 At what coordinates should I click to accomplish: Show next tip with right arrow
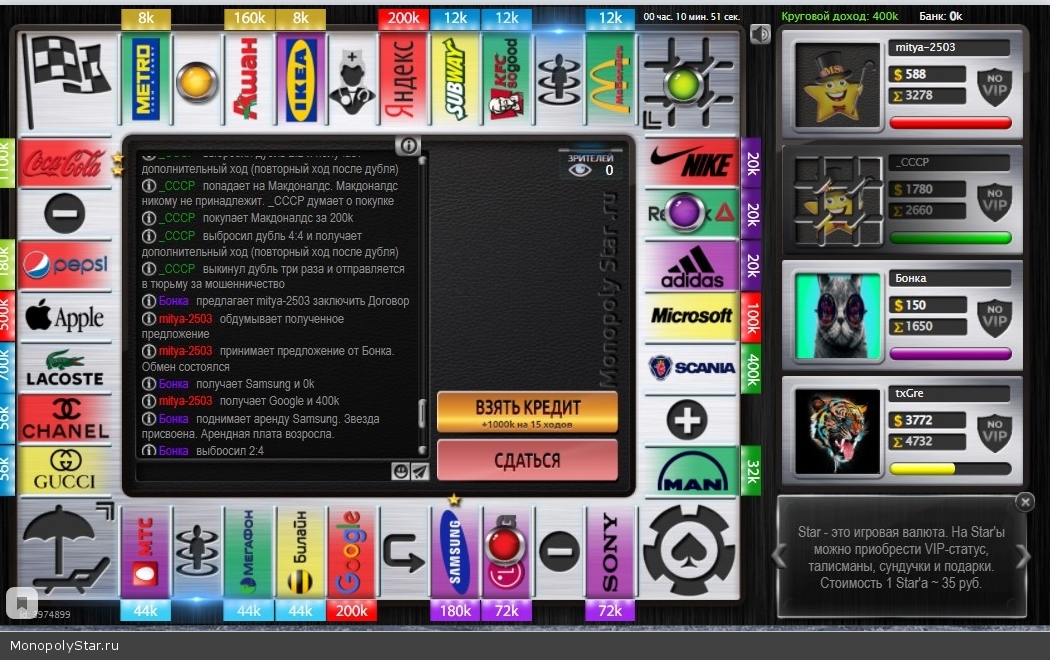point(1023,556)
